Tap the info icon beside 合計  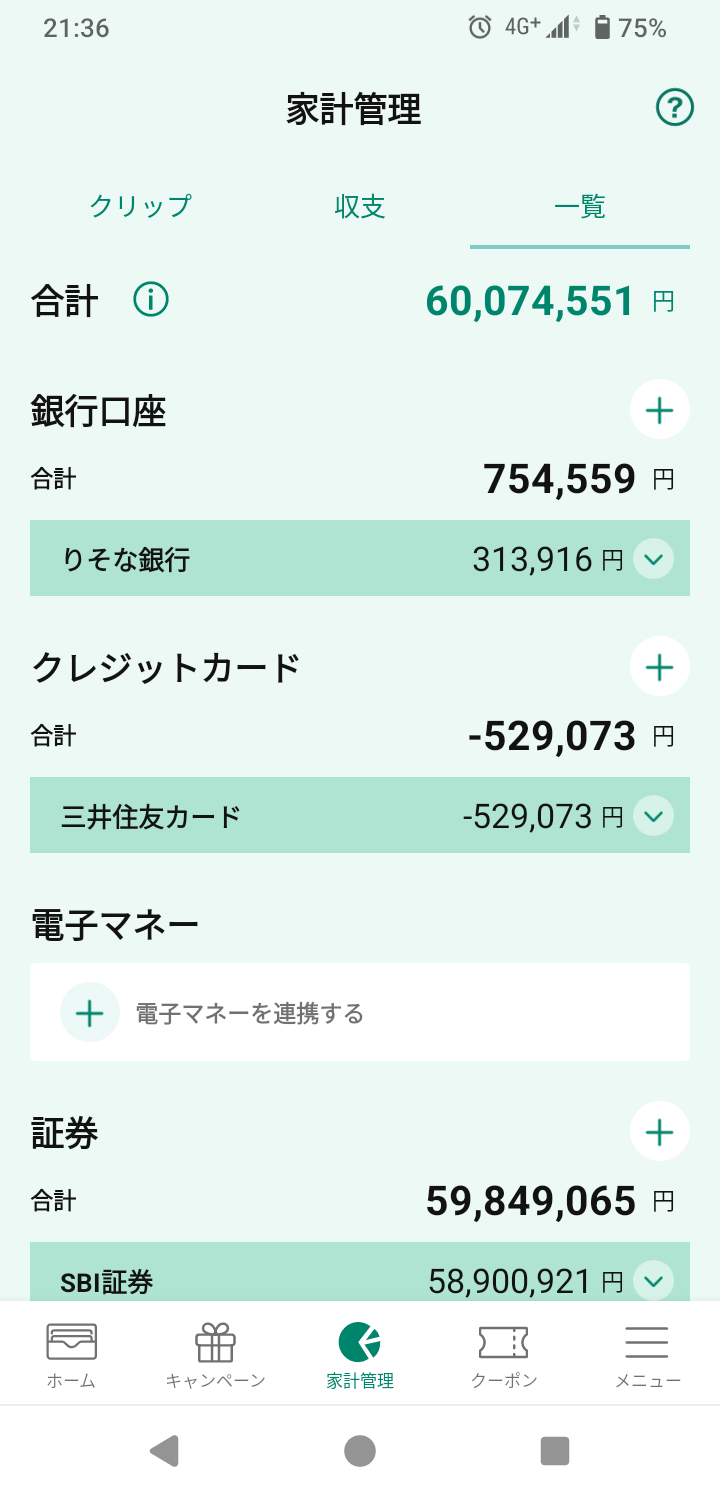click(151, 300)
